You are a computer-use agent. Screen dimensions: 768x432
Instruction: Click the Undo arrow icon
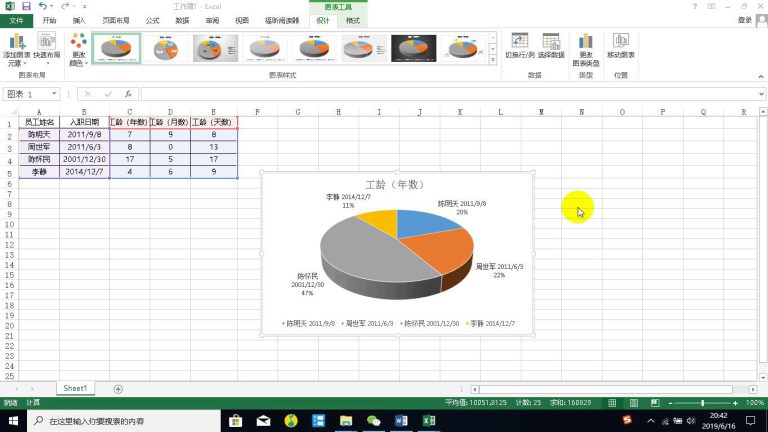coord(43,6)
